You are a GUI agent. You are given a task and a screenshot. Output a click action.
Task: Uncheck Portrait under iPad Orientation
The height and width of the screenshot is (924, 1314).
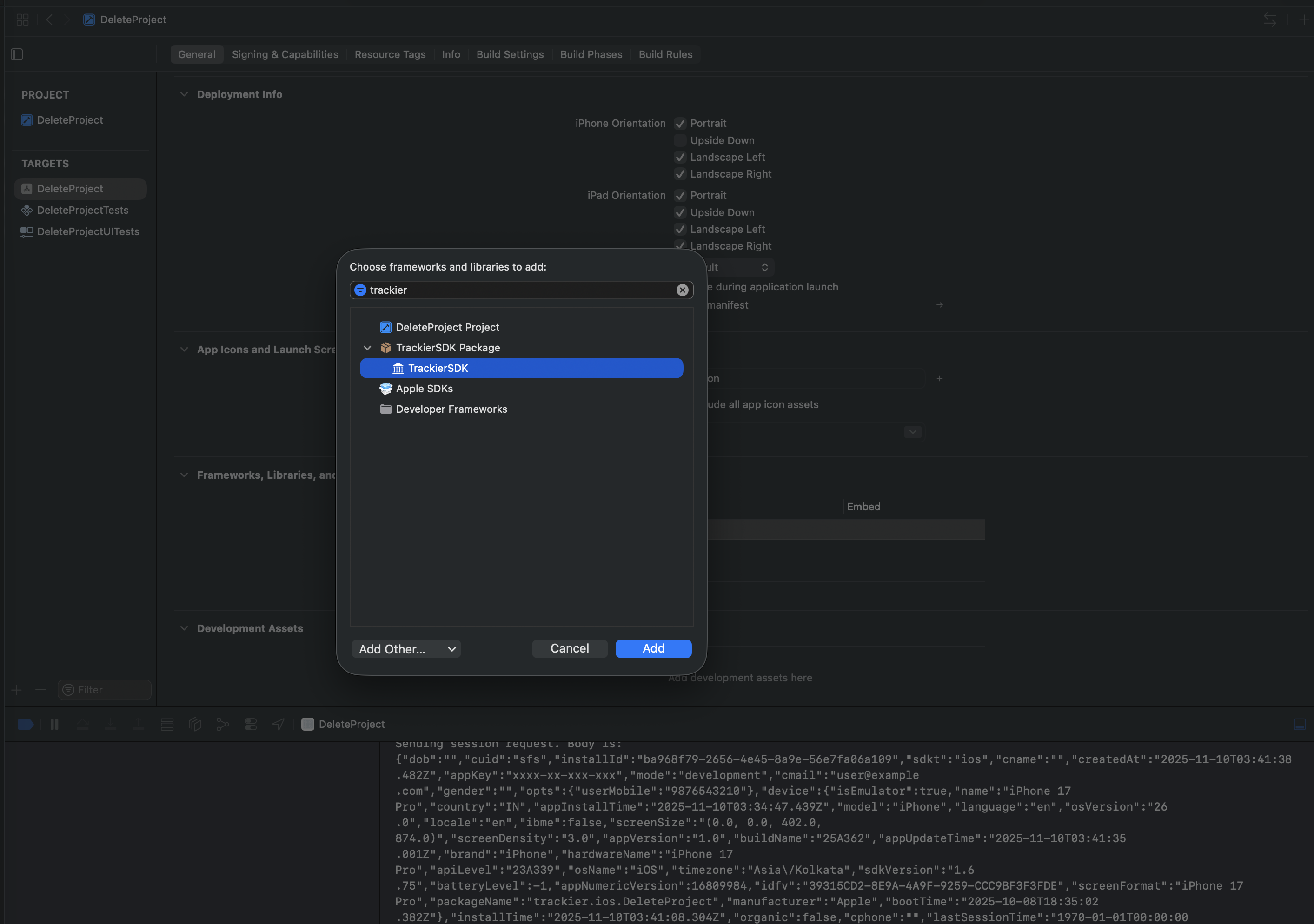pyautogui.click(x=680, y=195)
